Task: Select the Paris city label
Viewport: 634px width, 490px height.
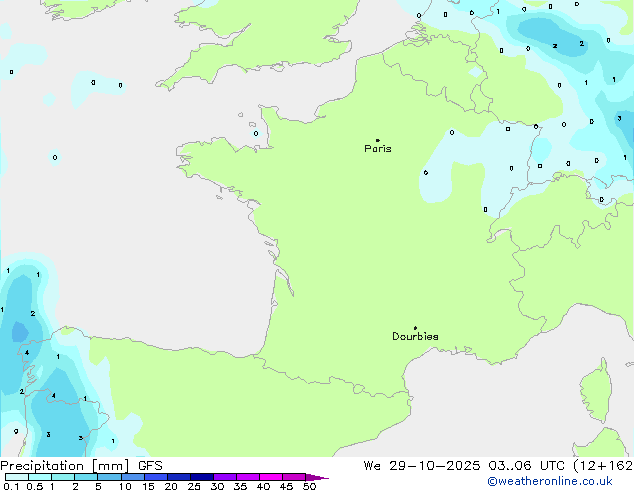Action: (378, 149)
